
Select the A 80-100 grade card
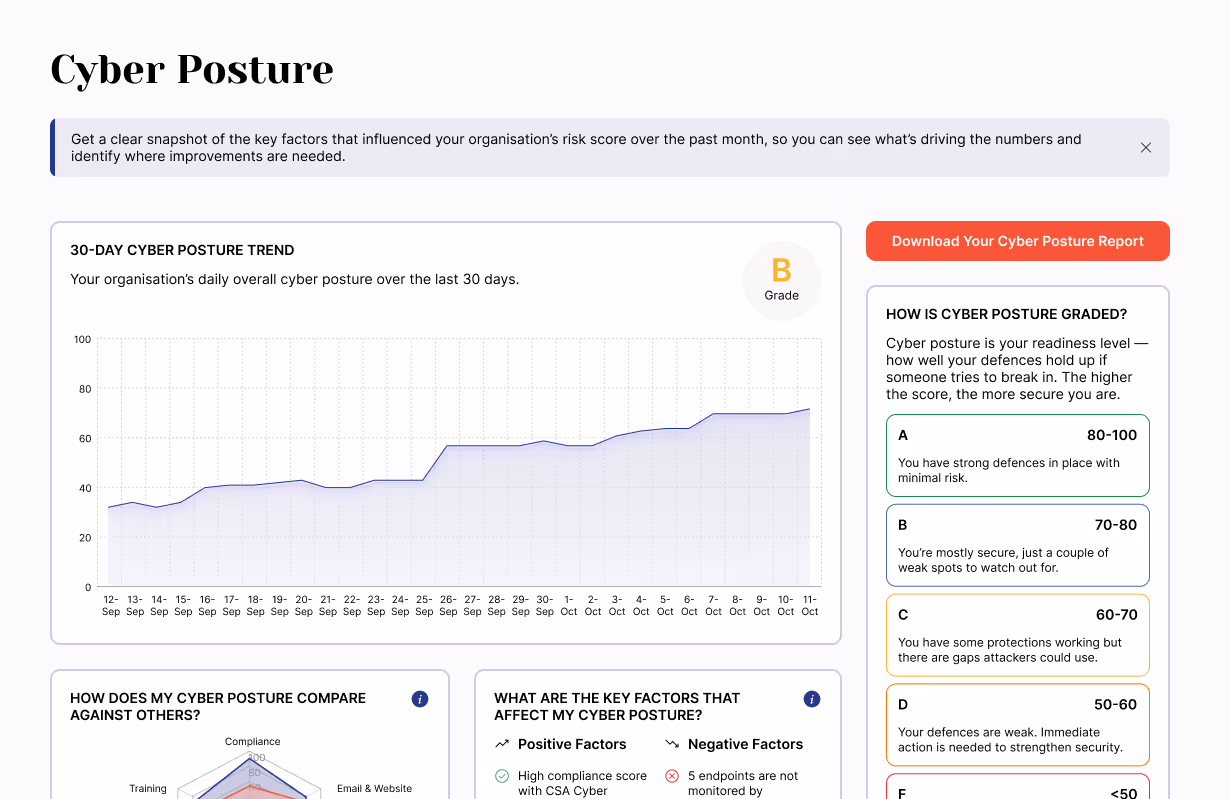[x=1017, y=455]
